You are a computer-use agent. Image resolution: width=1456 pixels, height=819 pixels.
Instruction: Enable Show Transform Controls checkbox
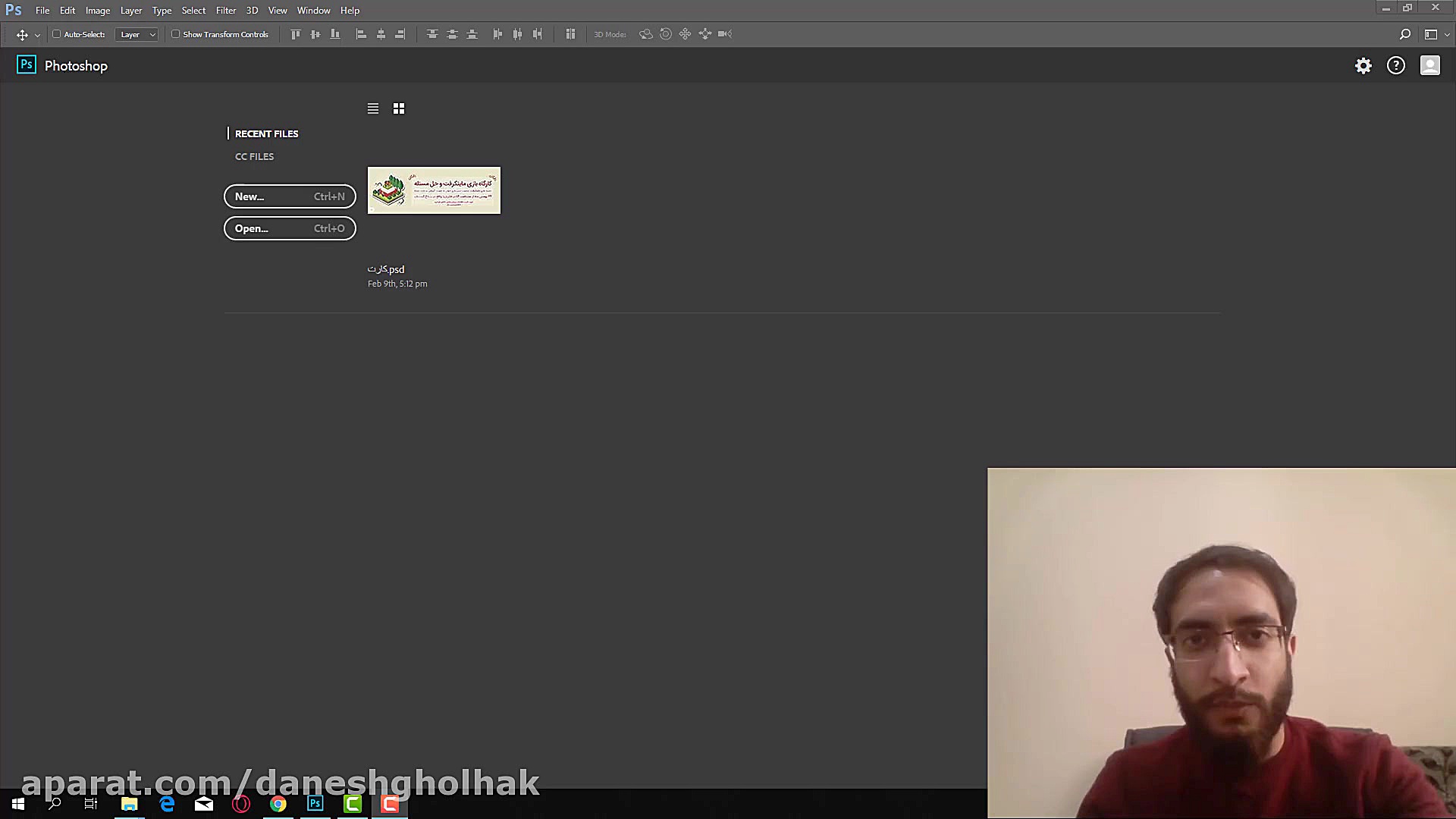[x=176, y=34]
